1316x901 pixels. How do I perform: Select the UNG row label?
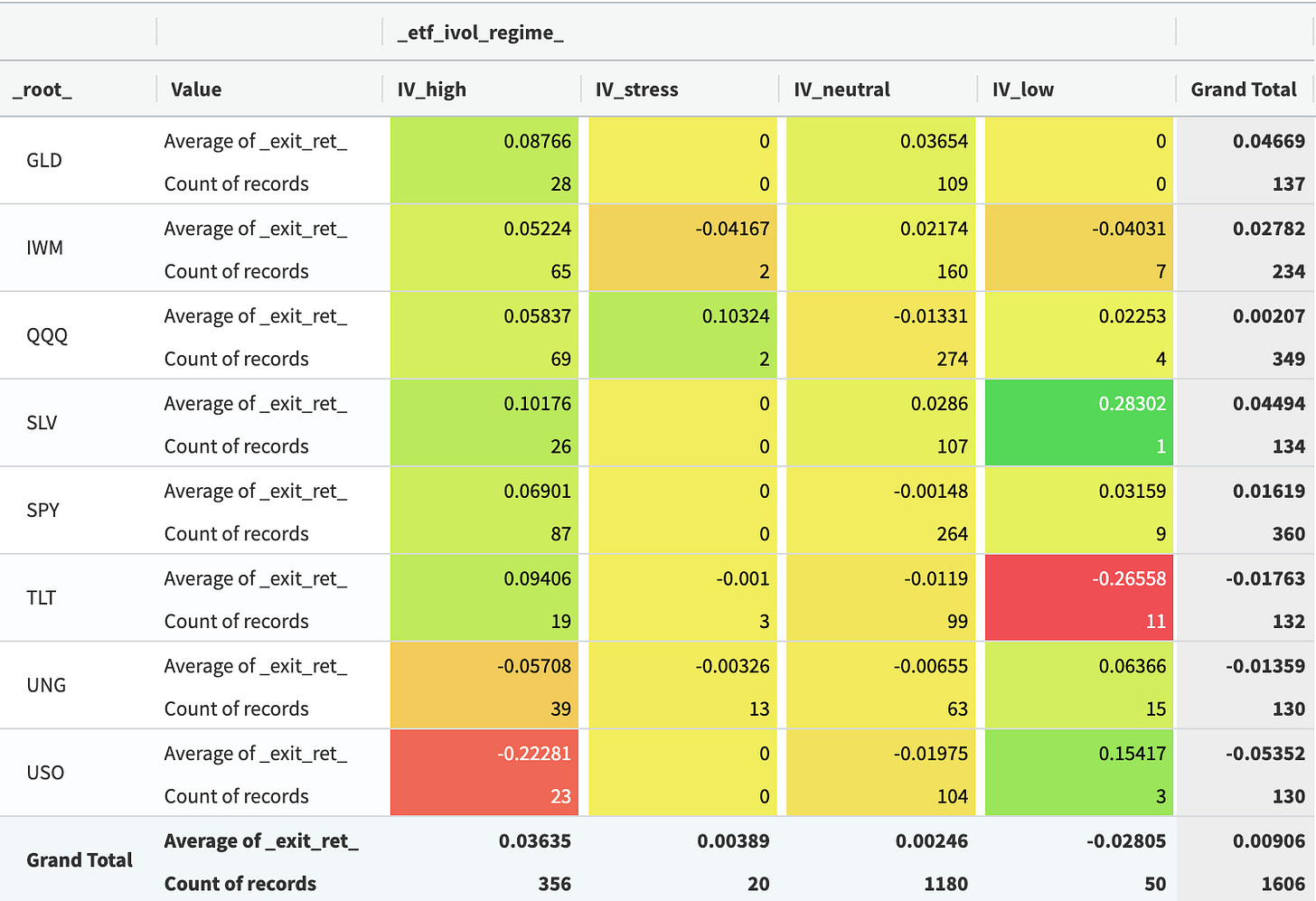click(46, 685)
